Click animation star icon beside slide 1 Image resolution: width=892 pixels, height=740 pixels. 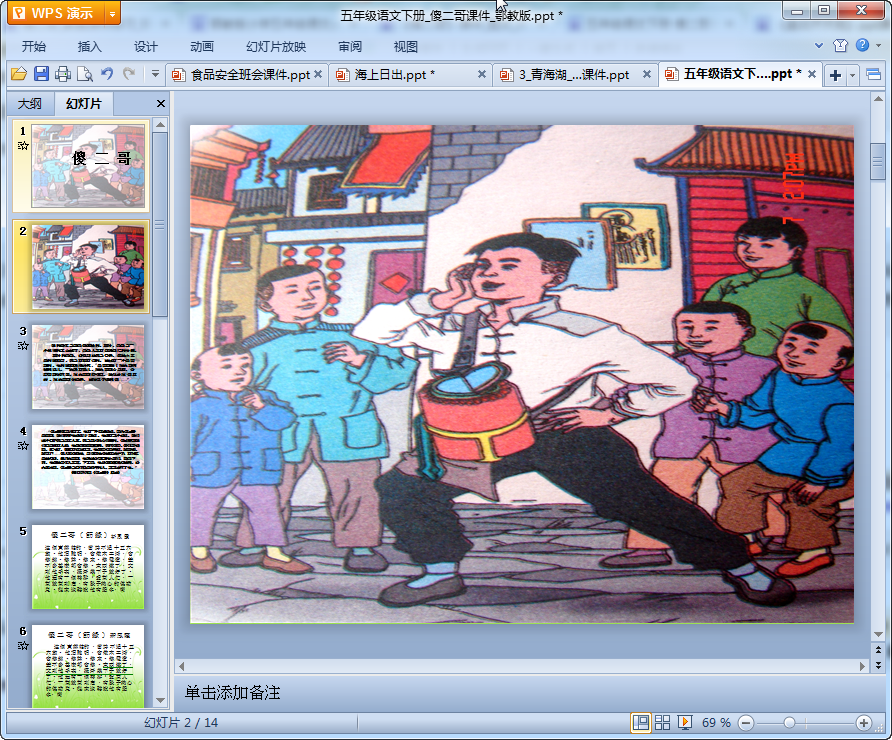tap(23, 146)
